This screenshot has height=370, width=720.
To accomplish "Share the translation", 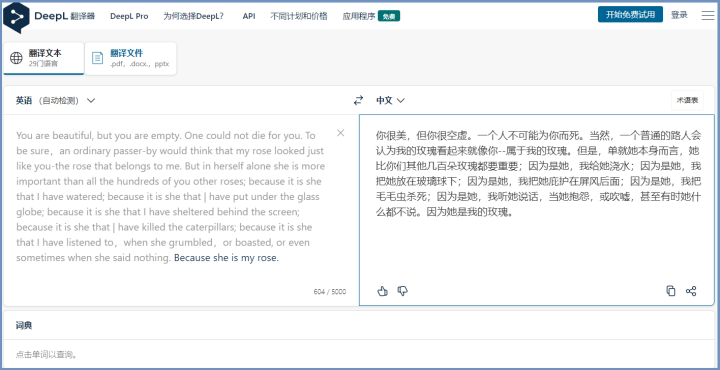I will pos(691,291).
